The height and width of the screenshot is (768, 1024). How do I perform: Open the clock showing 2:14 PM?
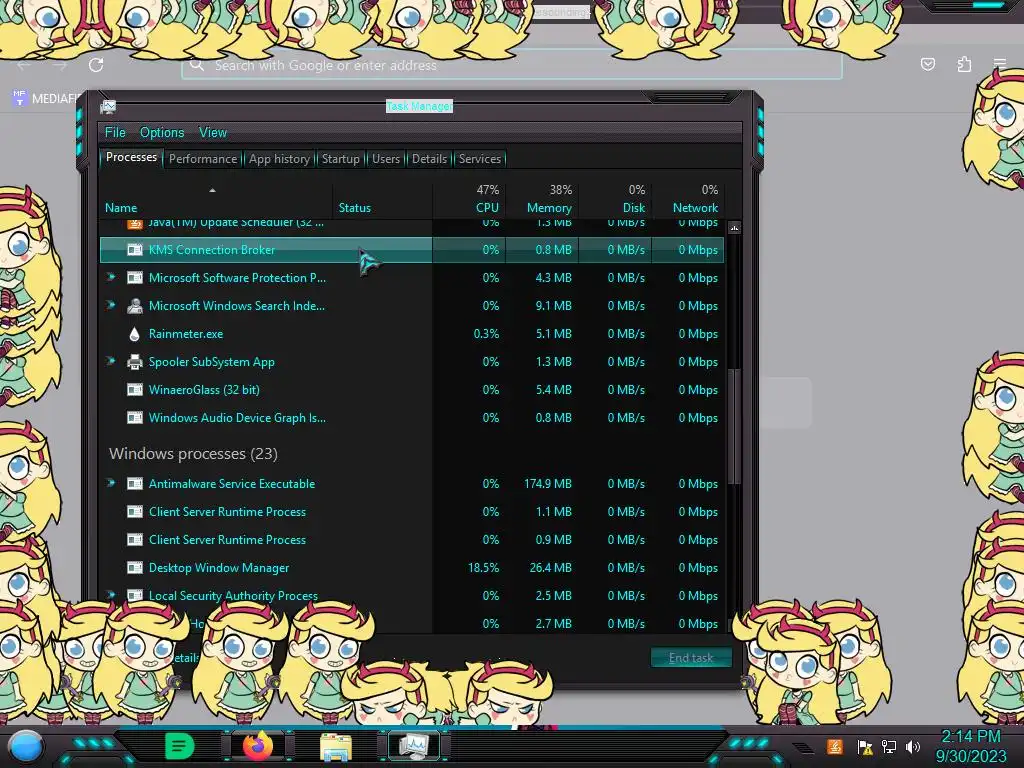pyautogui.click(x=971, y=746)
